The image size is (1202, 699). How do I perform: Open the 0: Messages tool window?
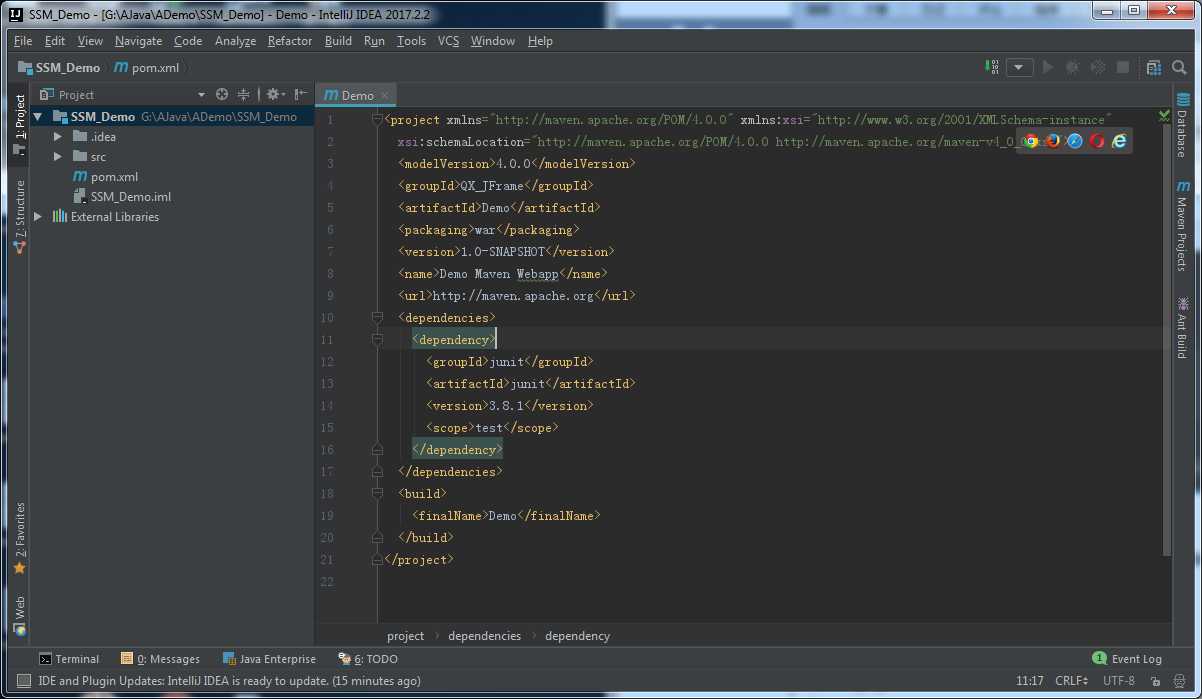click(160, 659)
